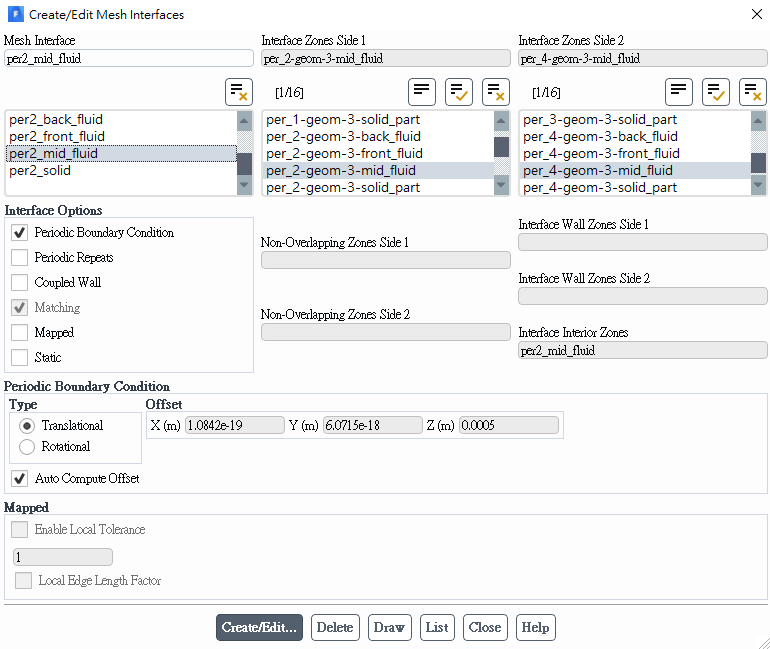
Task: Select per2_back_fluid in Mesh Interface list
Action: pyautogui.click(x=56, y=120)
